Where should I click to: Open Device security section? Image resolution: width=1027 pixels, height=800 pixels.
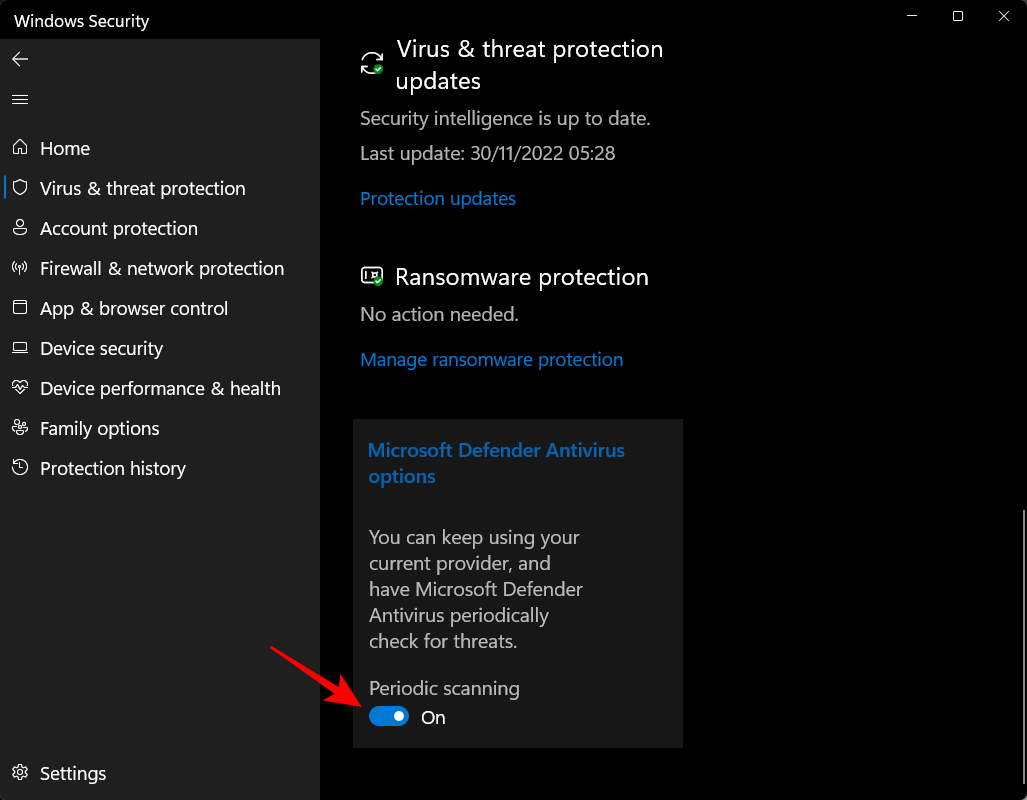[x=101, y=348]
